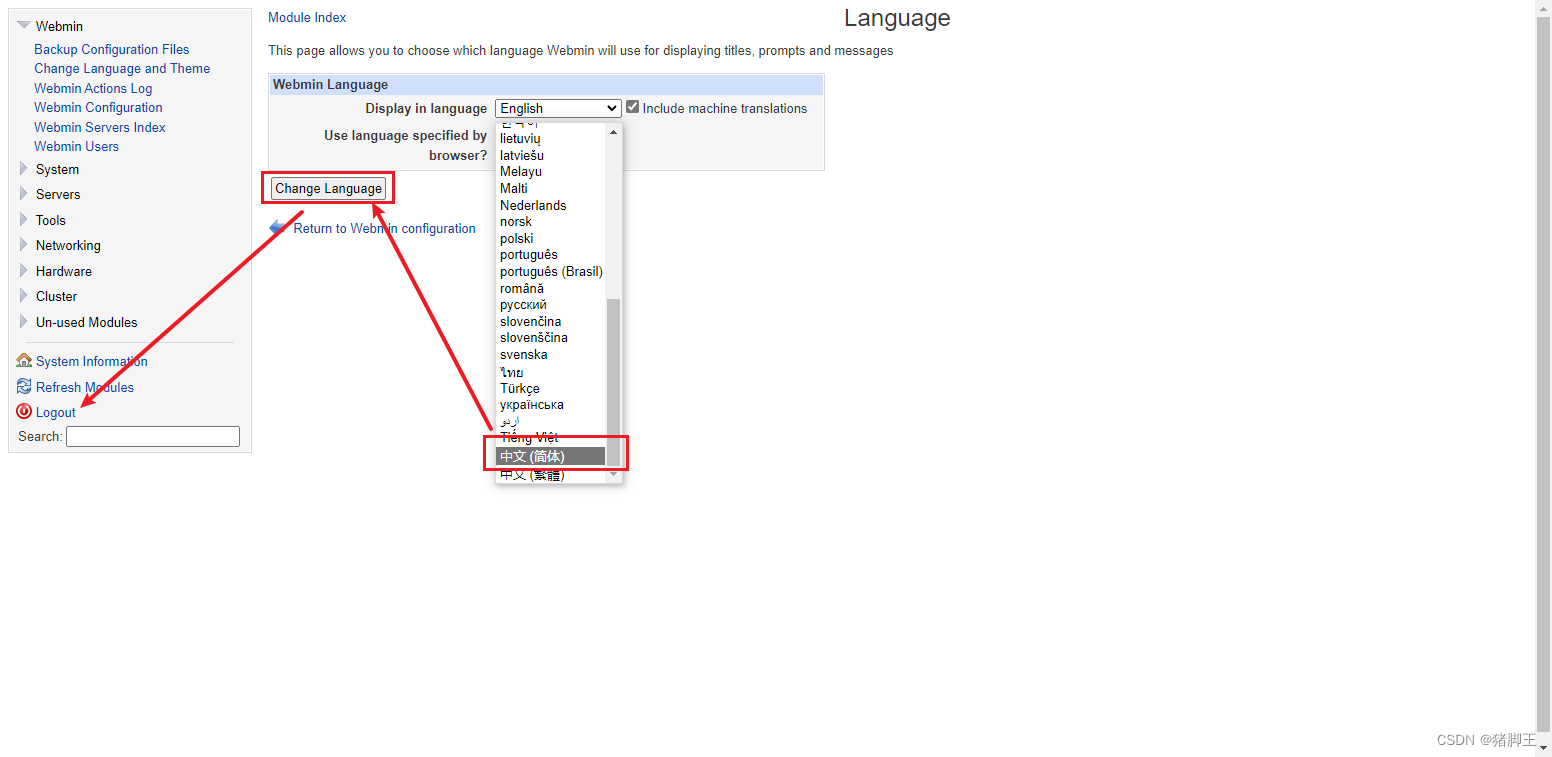Expand the Hardware category
This screenshot has height=757, width=1552.
pyautogui.click(x=24, y=271)
